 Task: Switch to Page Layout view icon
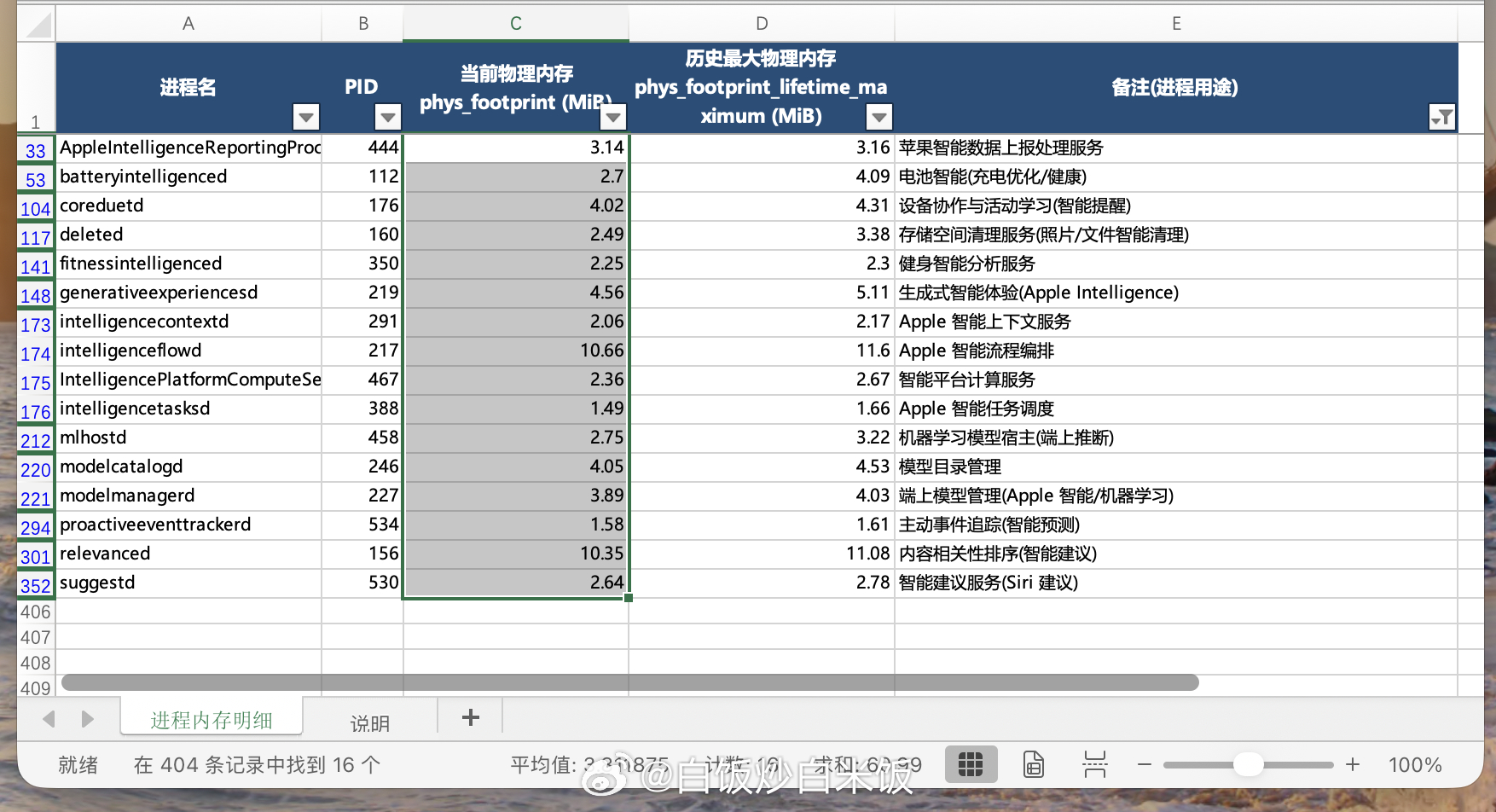(x=1034, y=764)
